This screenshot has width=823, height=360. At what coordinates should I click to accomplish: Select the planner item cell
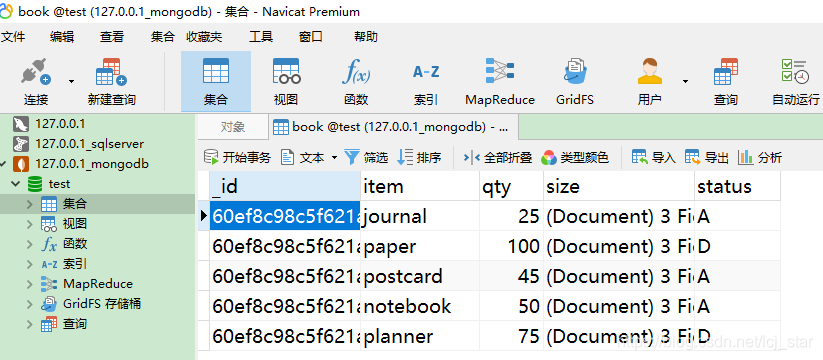tap(420, 335)
